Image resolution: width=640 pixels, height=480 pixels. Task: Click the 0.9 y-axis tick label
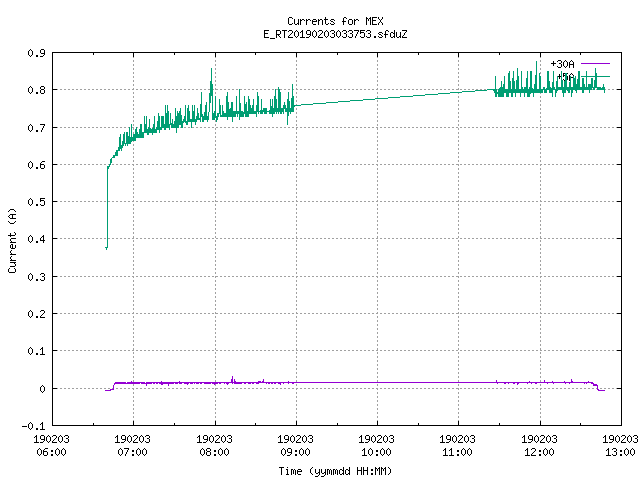pos(36,53)
